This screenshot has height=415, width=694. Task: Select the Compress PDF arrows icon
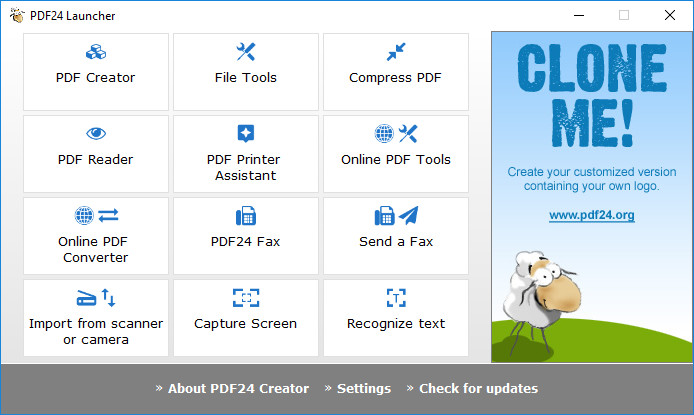pyautogui.click(x=395, y=52)
